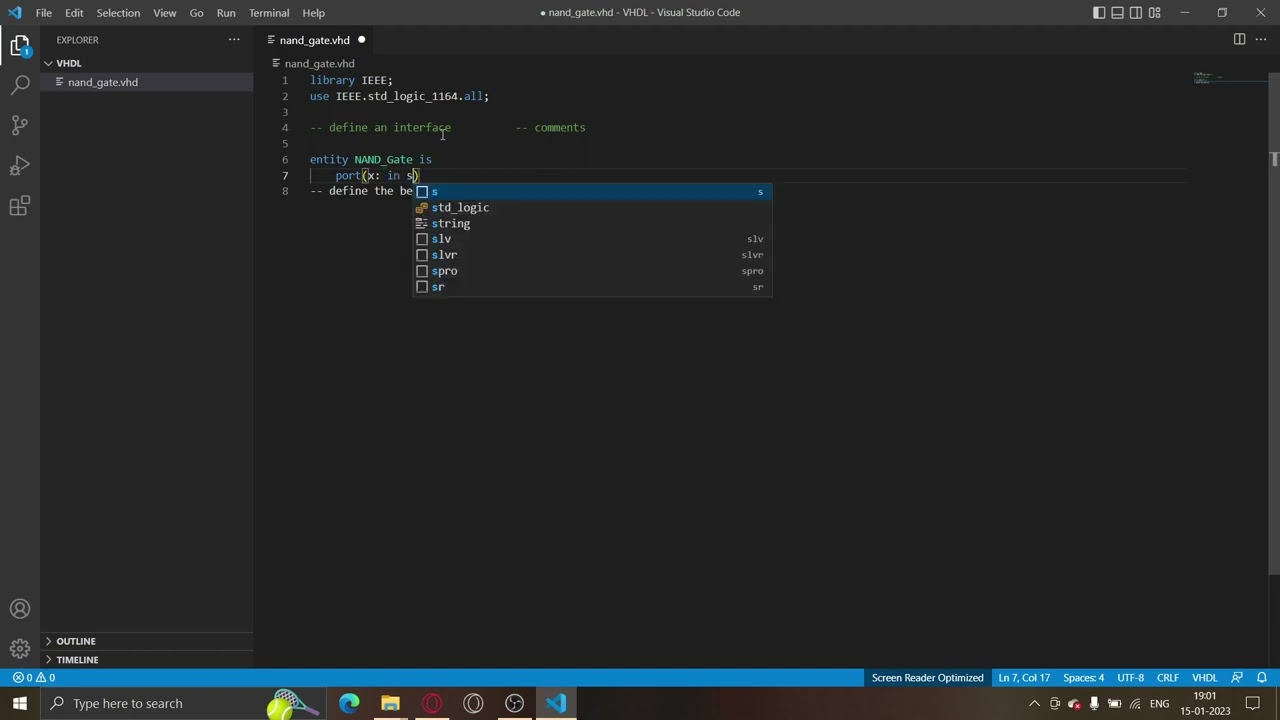Open the notifications bell in status bar
Screen dimensions: 1280x720
[x=1262, y=678]
